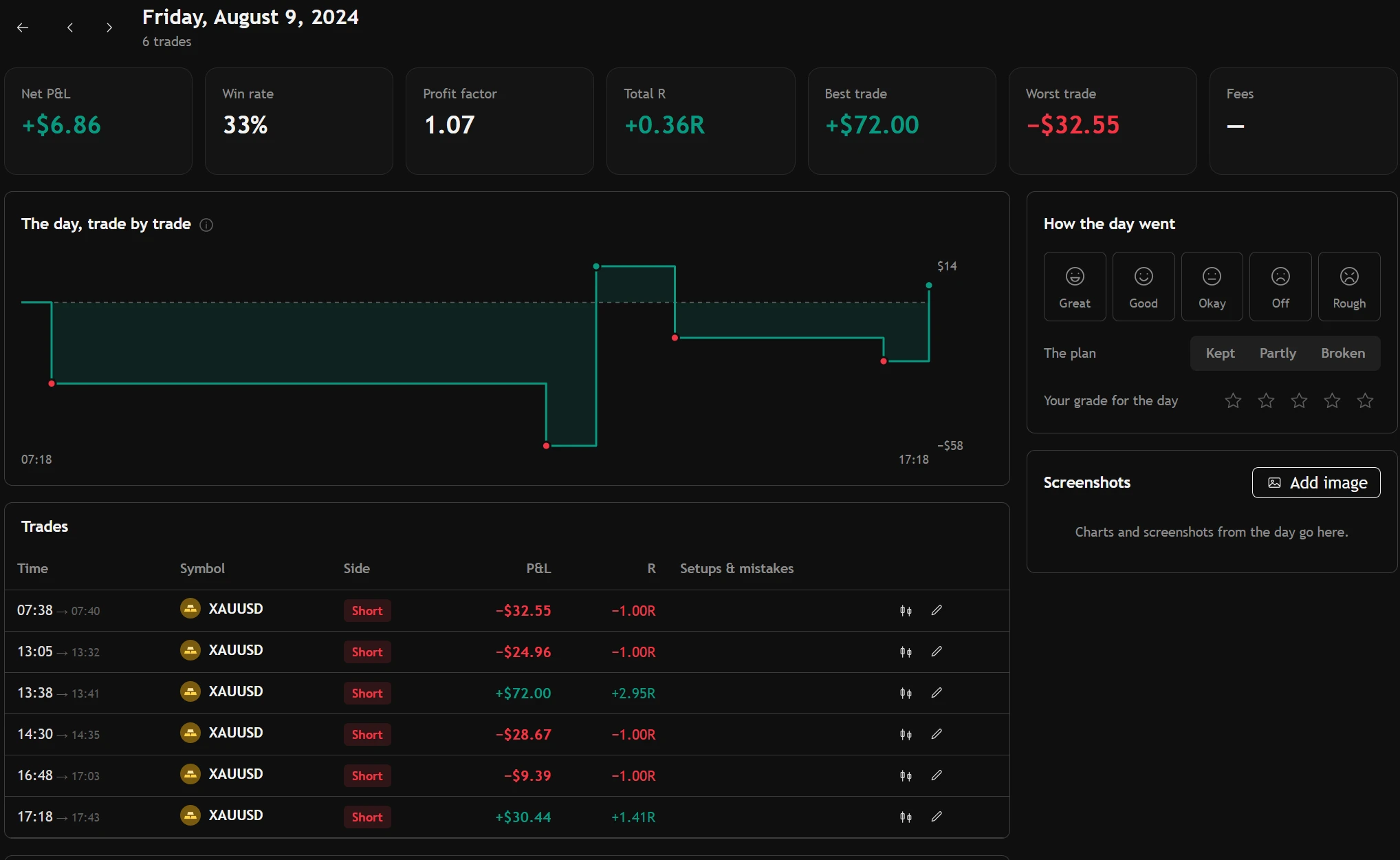Click the +1.41R value

(x=633, y=817)
